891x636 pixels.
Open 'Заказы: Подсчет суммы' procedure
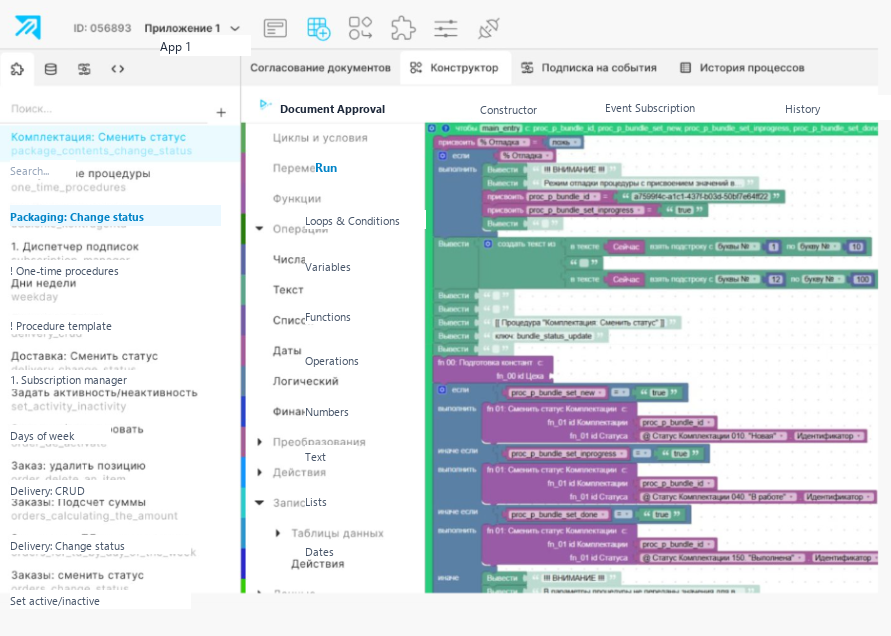(x=78, y=502)
